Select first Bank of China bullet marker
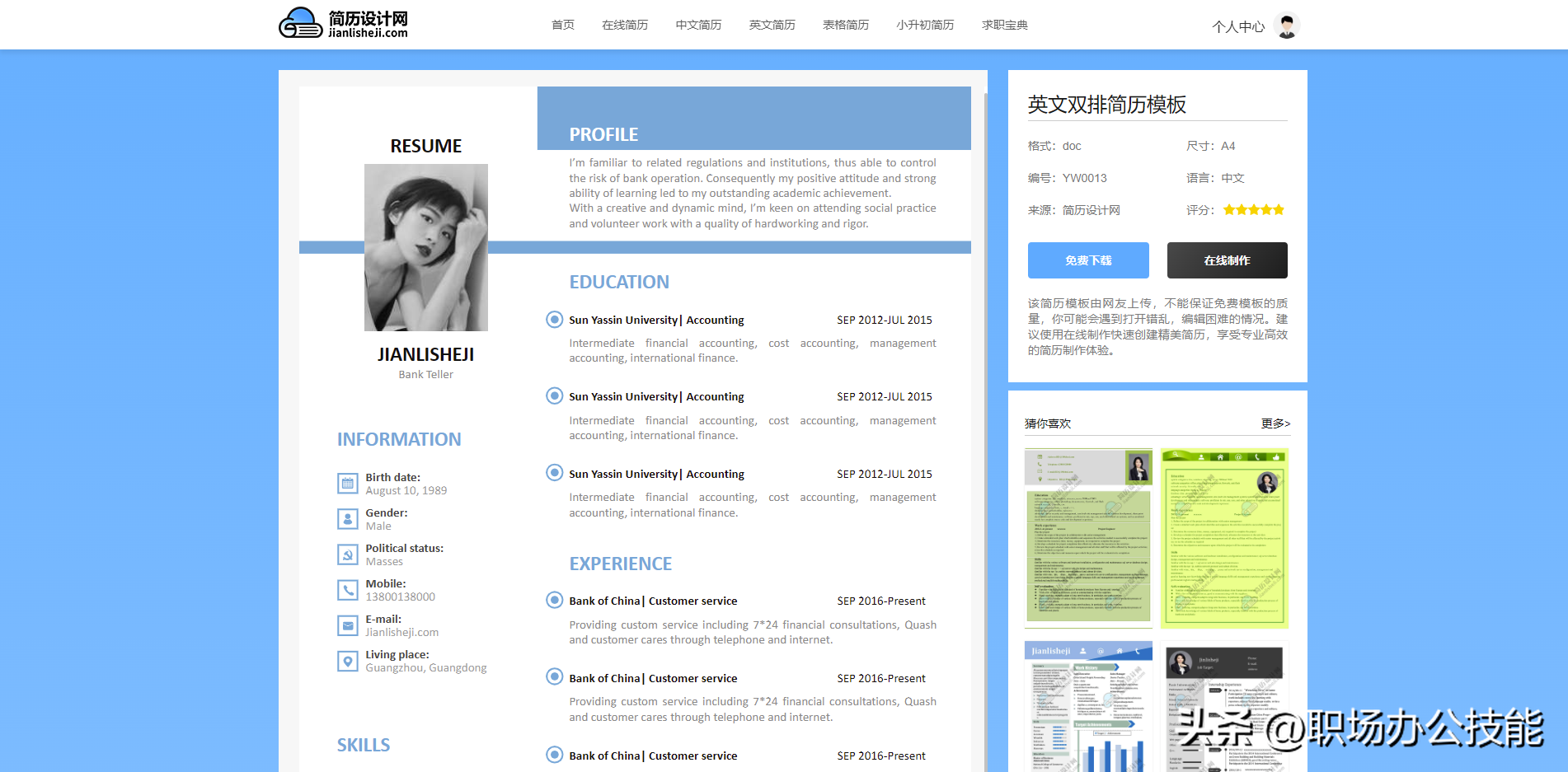The image size is (1568, 772). point(555,601)
